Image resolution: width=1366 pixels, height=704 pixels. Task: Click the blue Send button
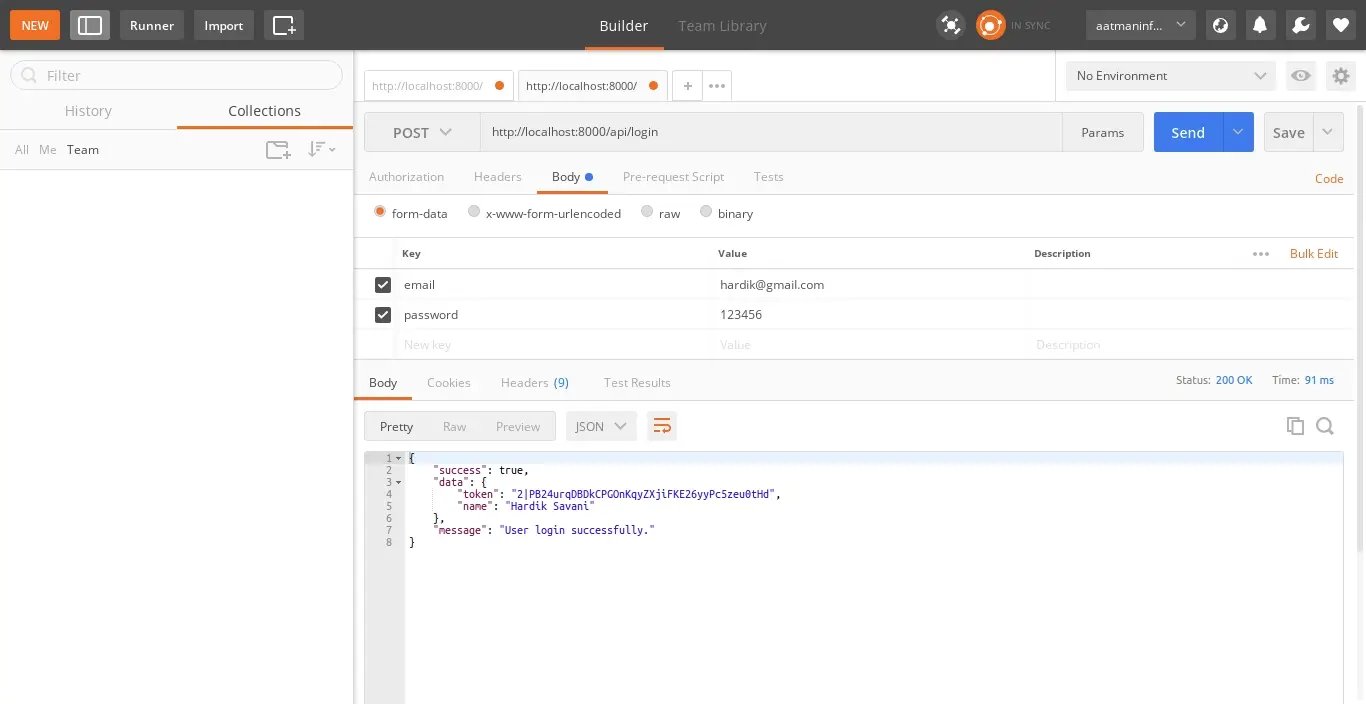1188,132
